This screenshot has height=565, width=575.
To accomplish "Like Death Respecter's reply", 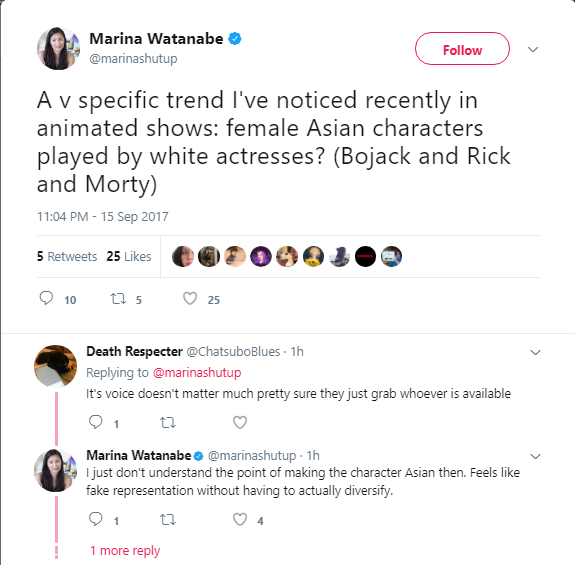I will pos(240,422).
